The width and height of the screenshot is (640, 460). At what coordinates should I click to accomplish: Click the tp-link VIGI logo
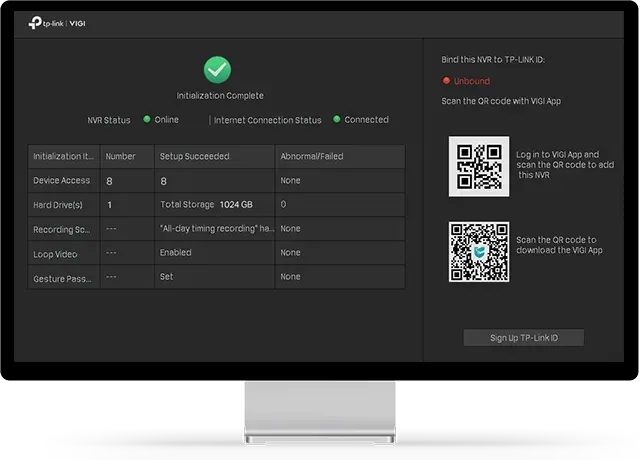click(57, 23)
